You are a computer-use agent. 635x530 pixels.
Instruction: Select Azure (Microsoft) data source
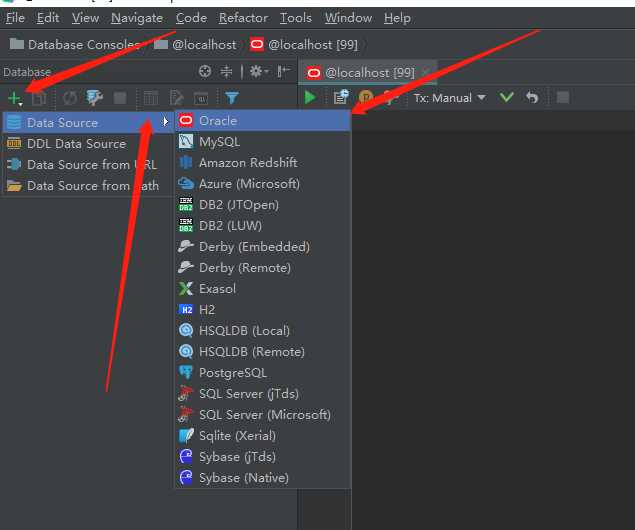click(263, 184)
